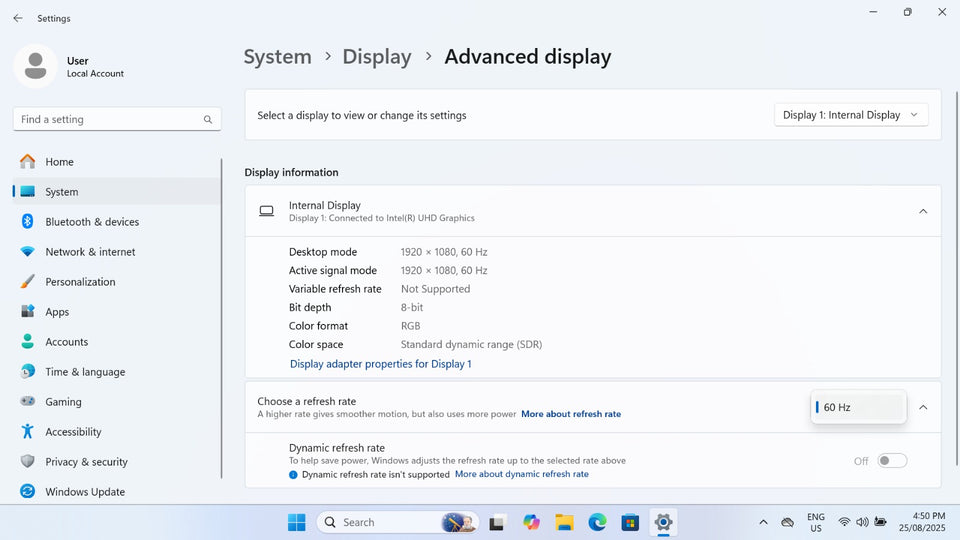Open Microsoft Store from the taskbar
This screenshot has height=540, width=960.
point(630,522)
